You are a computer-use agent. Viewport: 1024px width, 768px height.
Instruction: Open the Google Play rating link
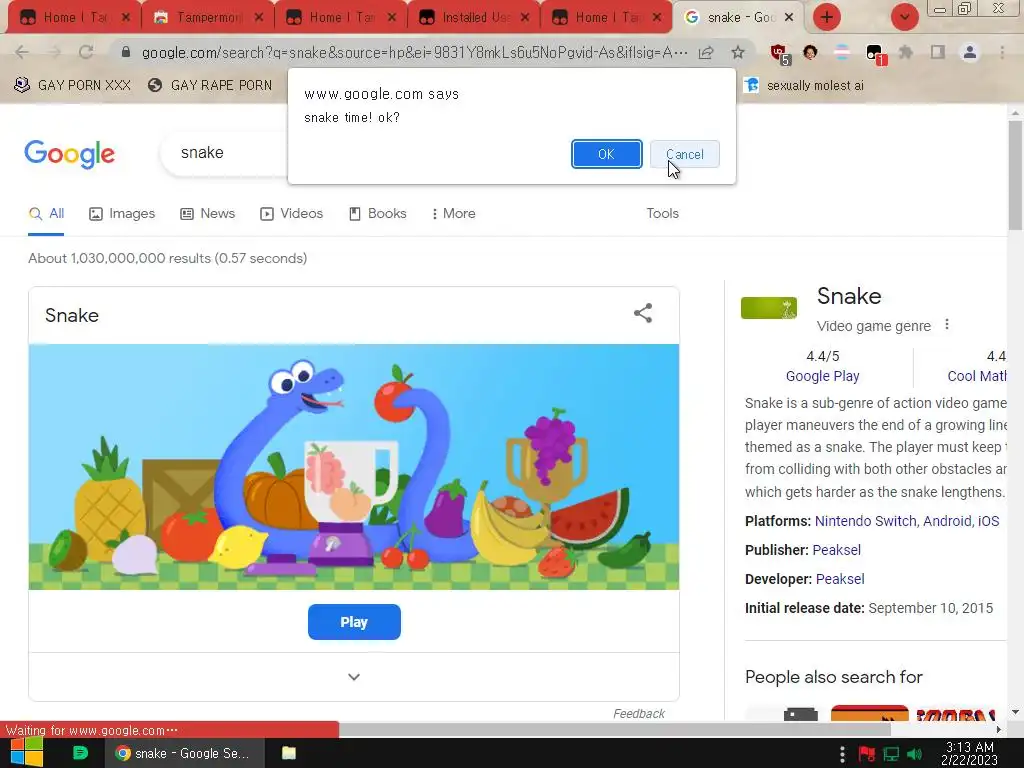pos(822,376)
